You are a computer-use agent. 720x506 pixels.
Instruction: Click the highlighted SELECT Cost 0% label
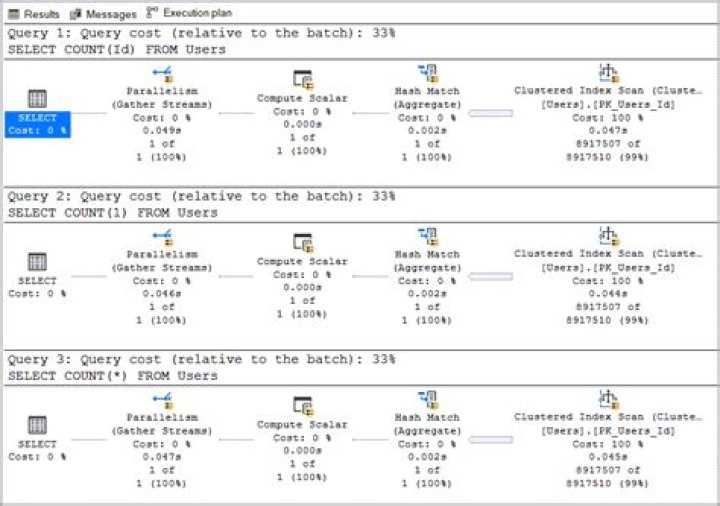coord(37,124)
